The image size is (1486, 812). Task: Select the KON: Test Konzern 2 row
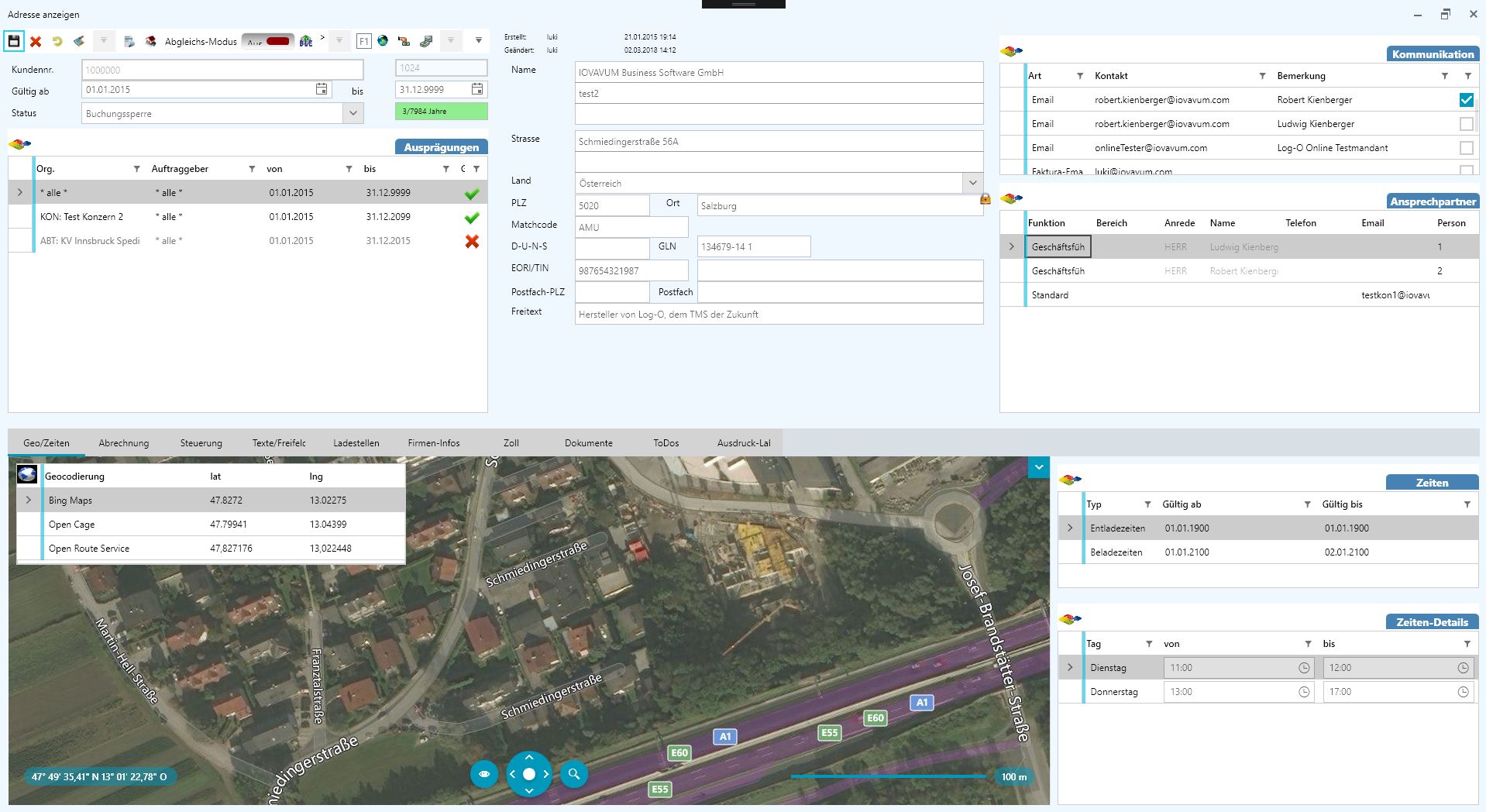[x=248, y=217]
